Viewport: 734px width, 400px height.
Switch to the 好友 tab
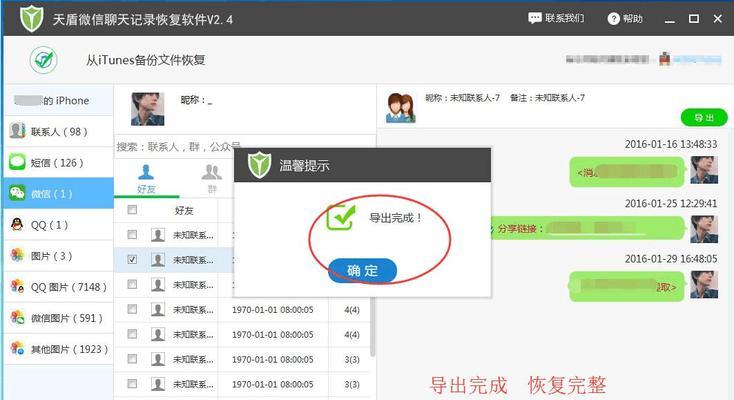(146, 179)
